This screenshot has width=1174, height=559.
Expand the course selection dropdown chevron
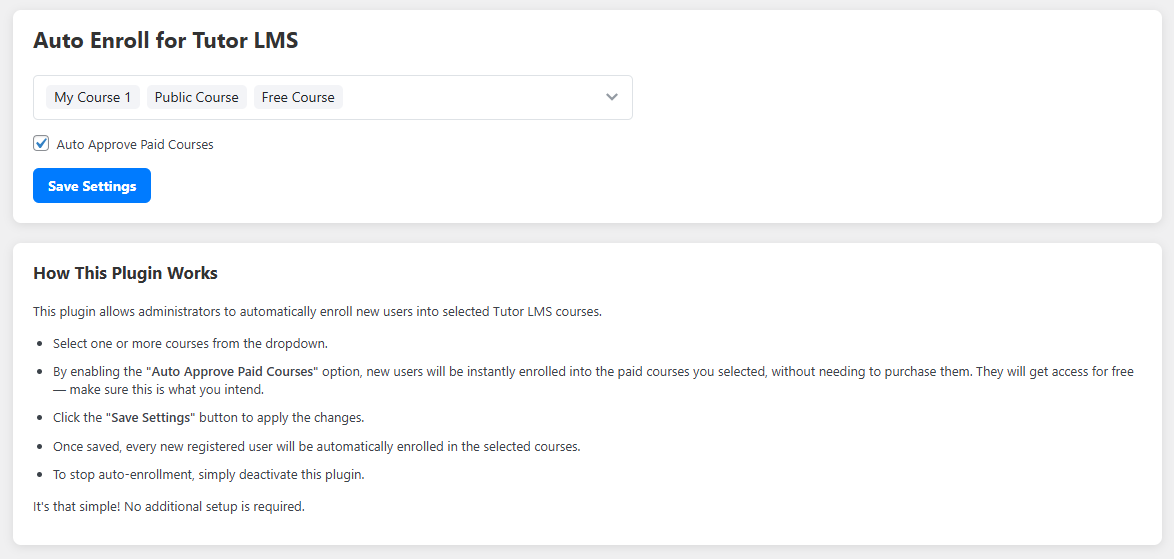[x=612, y=97]
